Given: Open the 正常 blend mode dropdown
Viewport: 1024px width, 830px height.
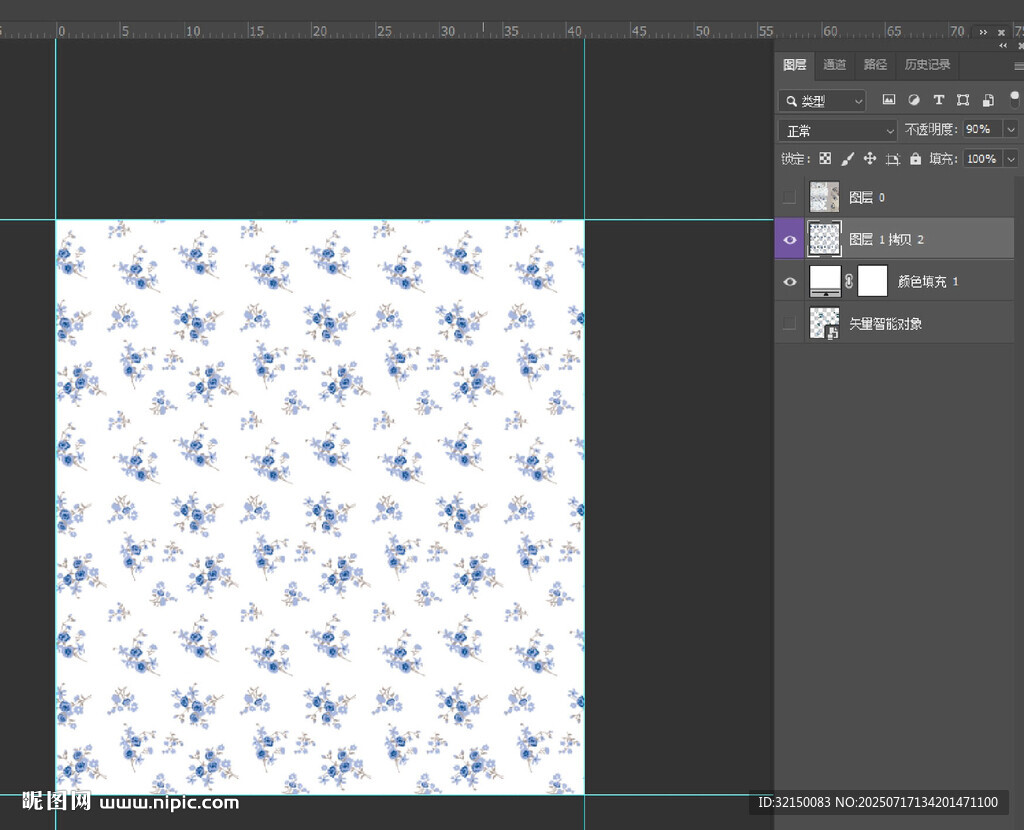Looking at the screenshot, I should 838,131.
